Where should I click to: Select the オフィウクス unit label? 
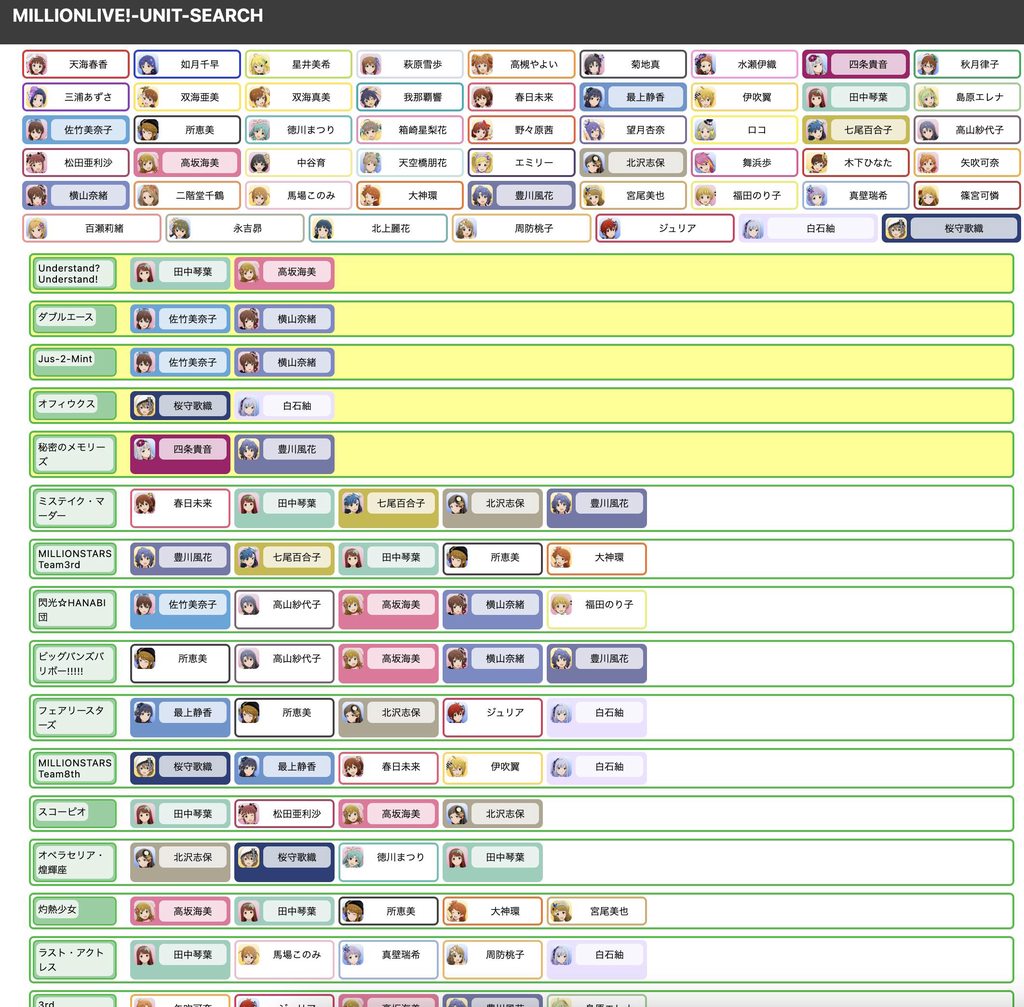[74, 406]
